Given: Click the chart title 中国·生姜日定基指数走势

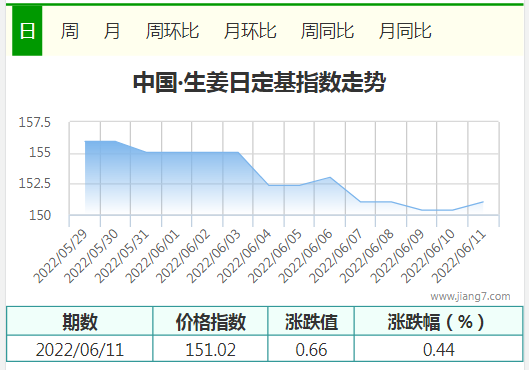Looking at the screenshot, I should [259, 82].
